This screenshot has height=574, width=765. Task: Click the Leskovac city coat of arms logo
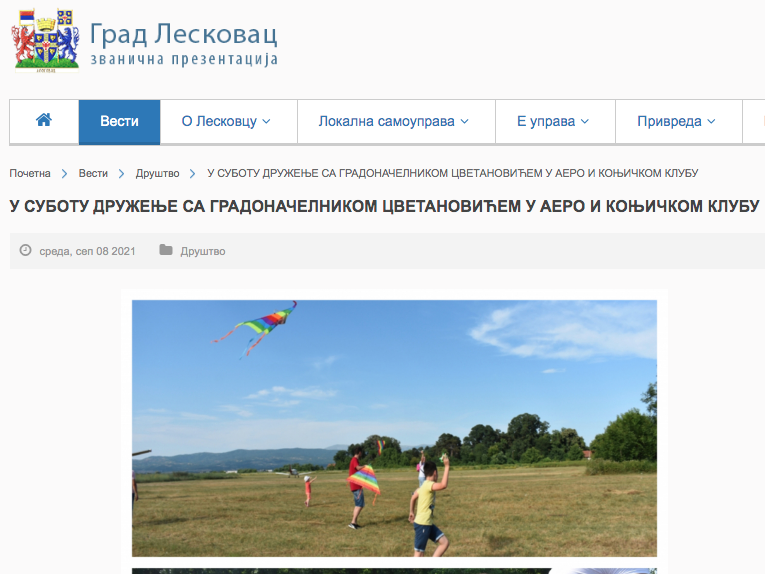[45, 40]
